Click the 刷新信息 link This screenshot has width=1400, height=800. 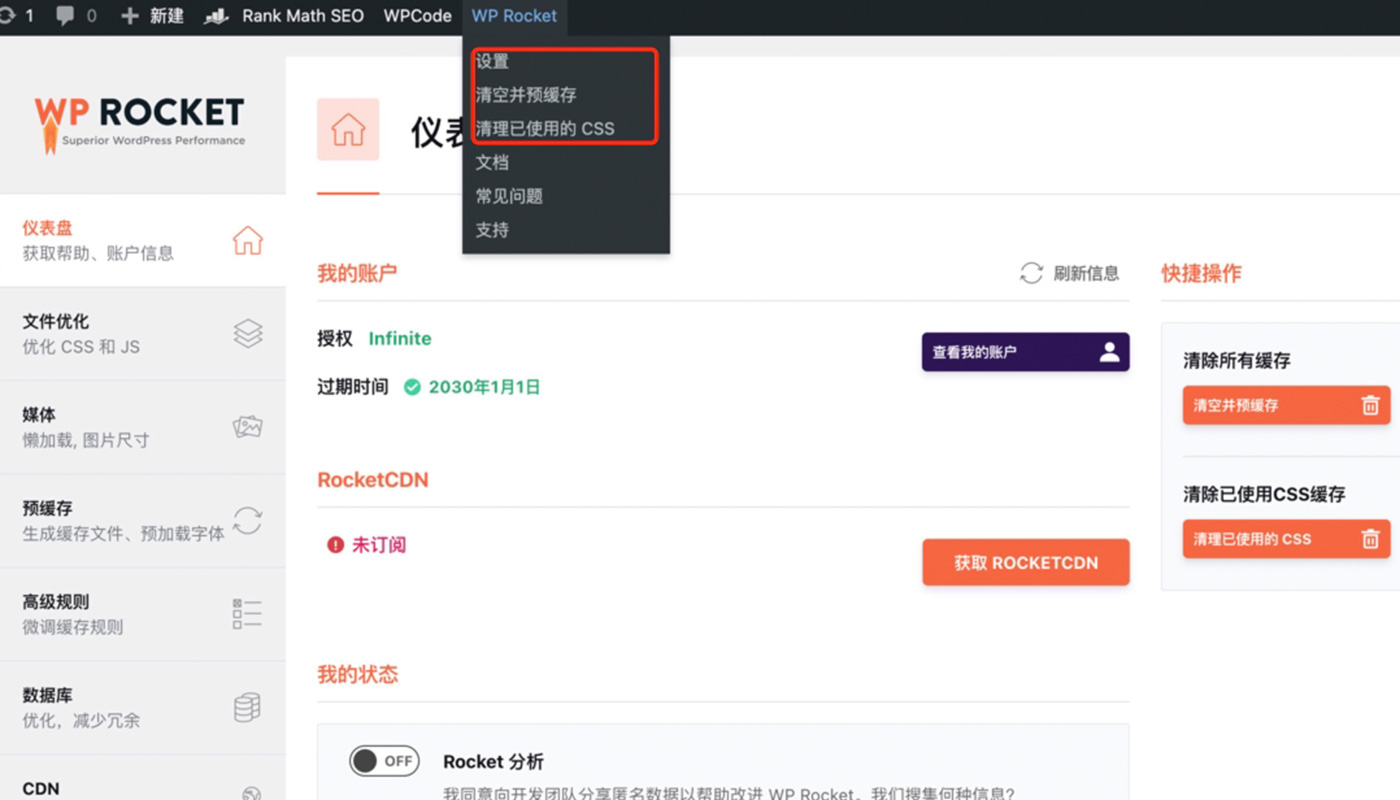point(1086,273)
